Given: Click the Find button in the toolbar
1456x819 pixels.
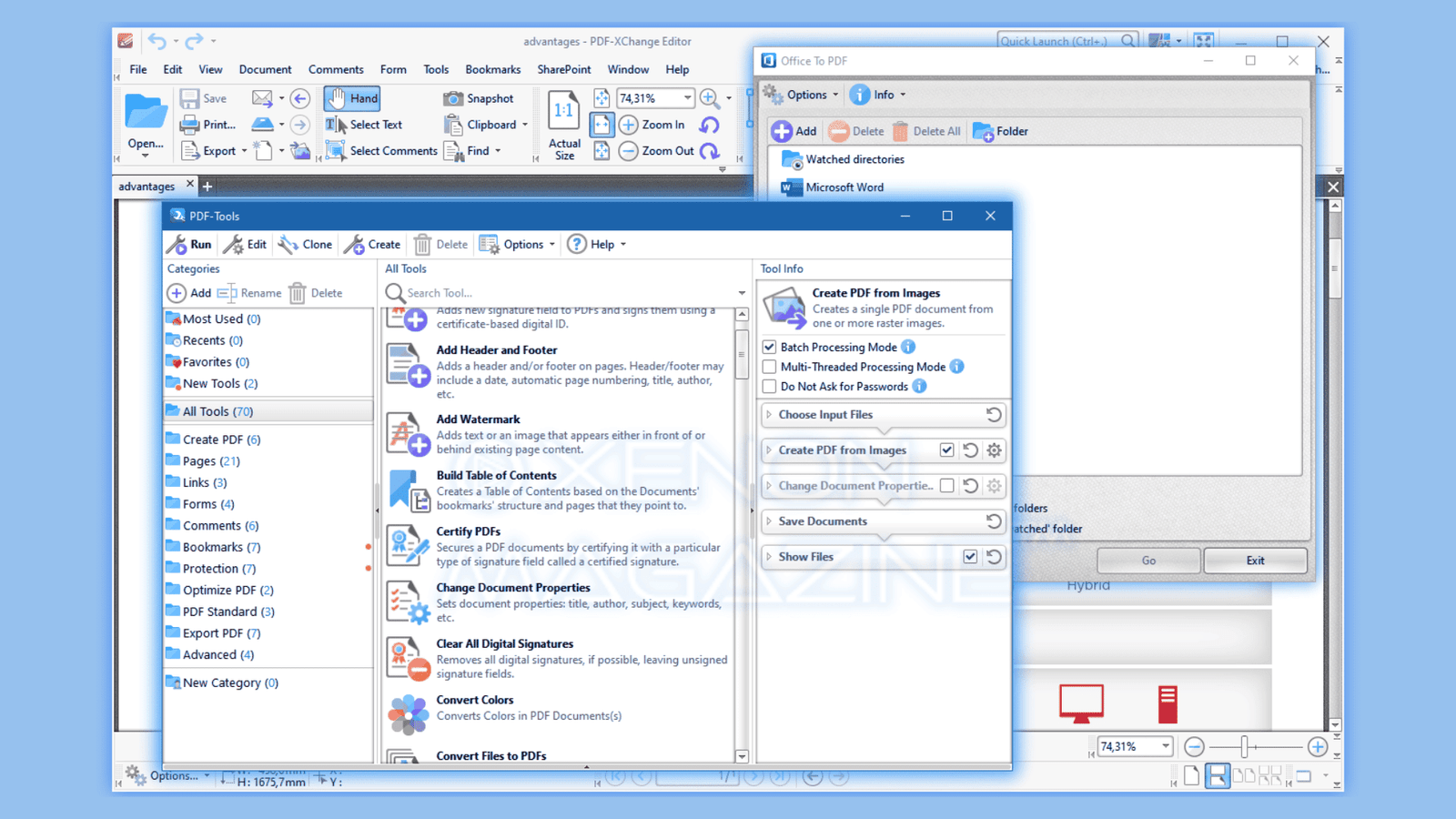Looking at the screenshot, I should tap(471, 151).
